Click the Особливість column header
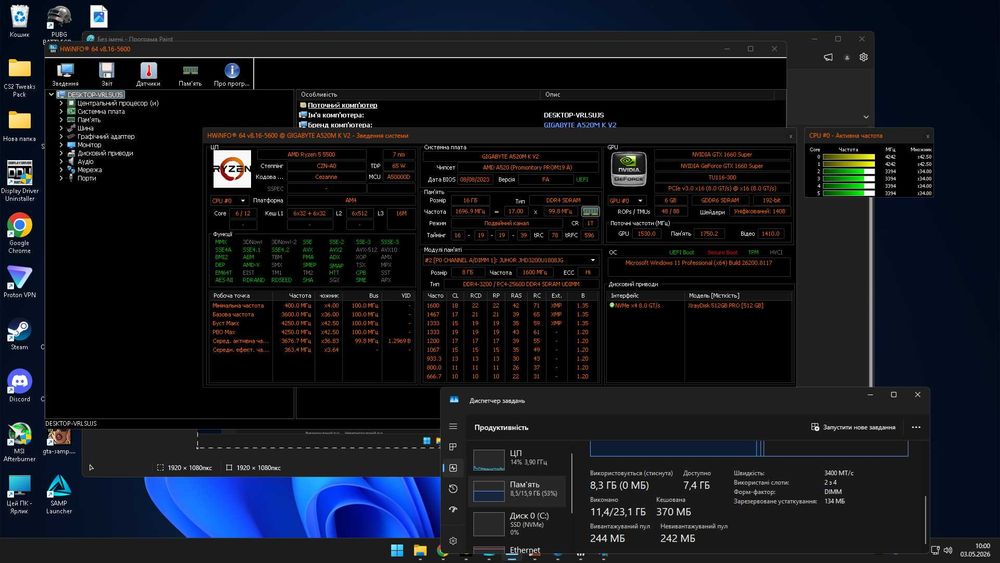The image size is (1000, 563). [418, 94]
